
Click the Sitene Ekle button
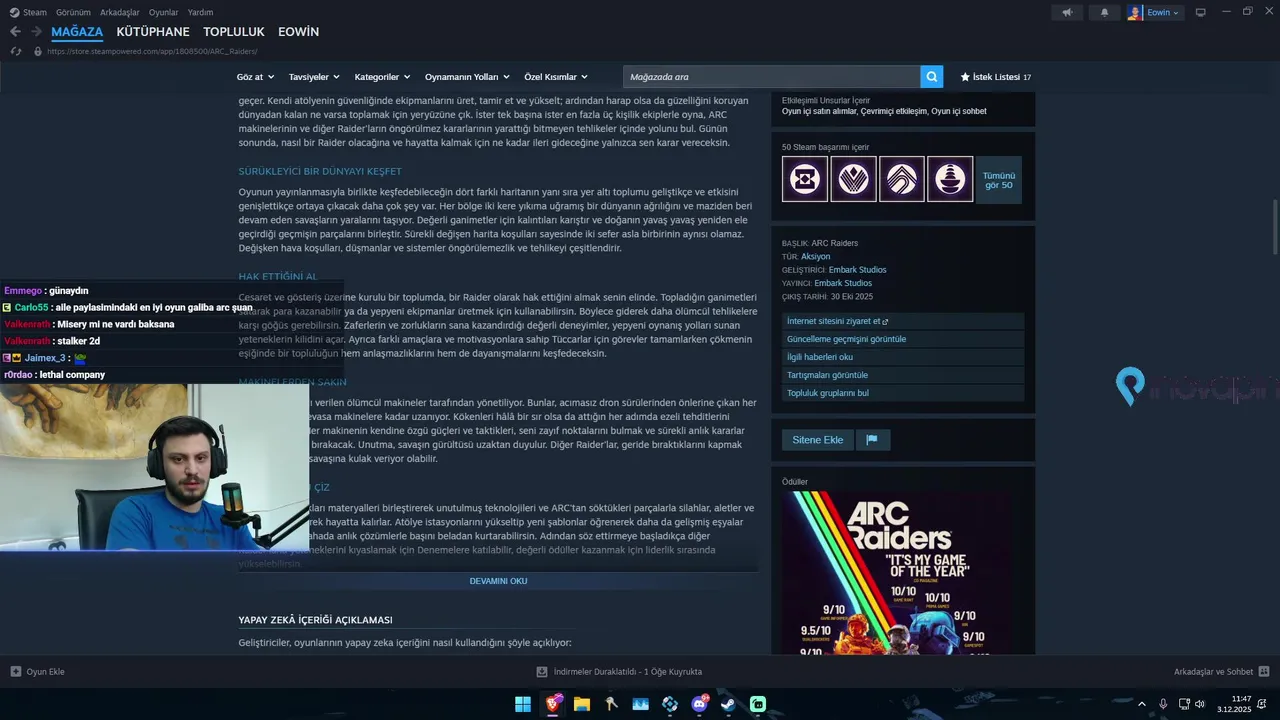(x=818, y=440)
